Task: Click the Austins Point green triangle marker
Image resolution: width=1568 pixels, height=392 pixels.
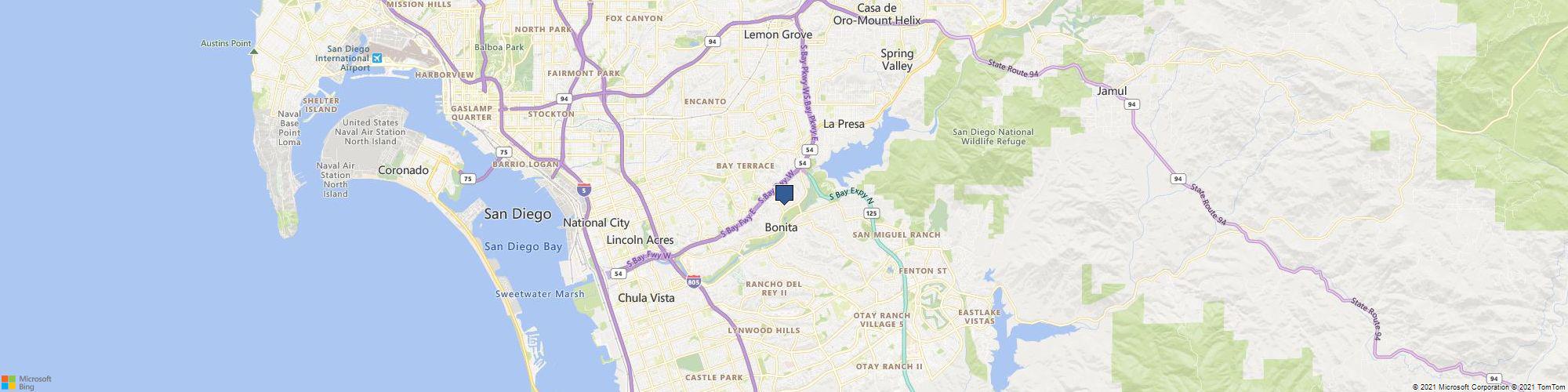Action: click(253, 52)
